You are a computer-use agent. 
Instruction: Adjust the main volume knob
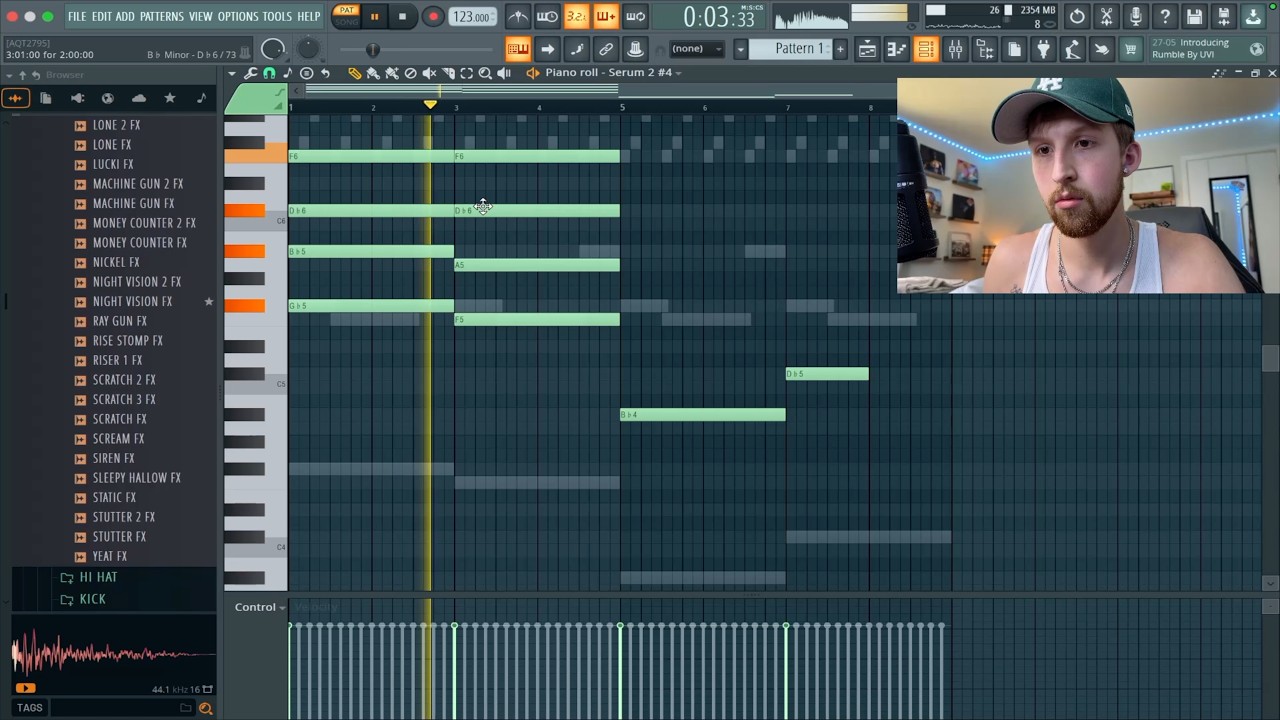[273, 50]
